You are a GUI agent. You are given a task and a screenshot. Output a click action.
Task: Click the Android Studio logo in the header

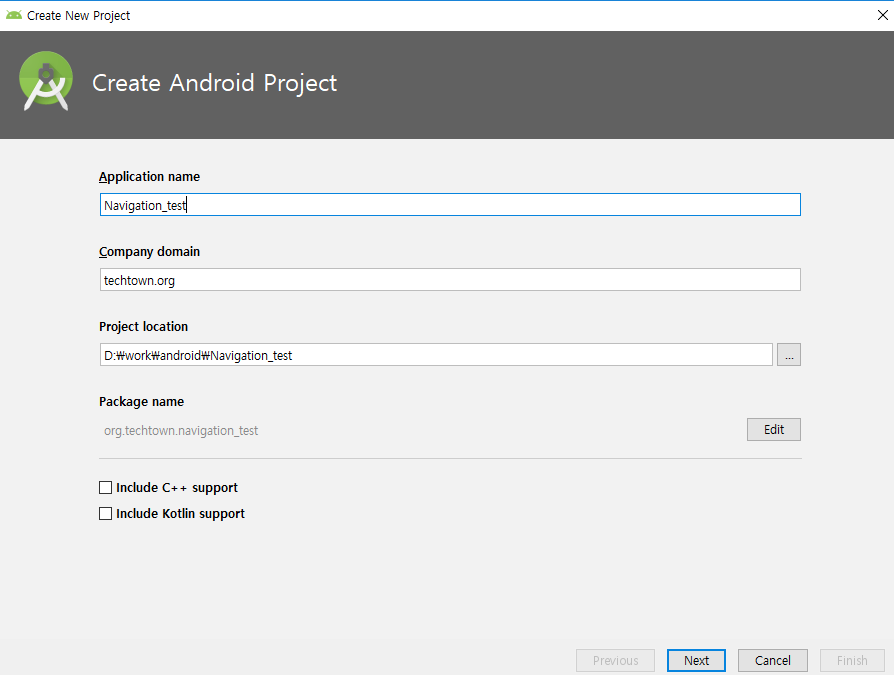click(x=46, y=81)
